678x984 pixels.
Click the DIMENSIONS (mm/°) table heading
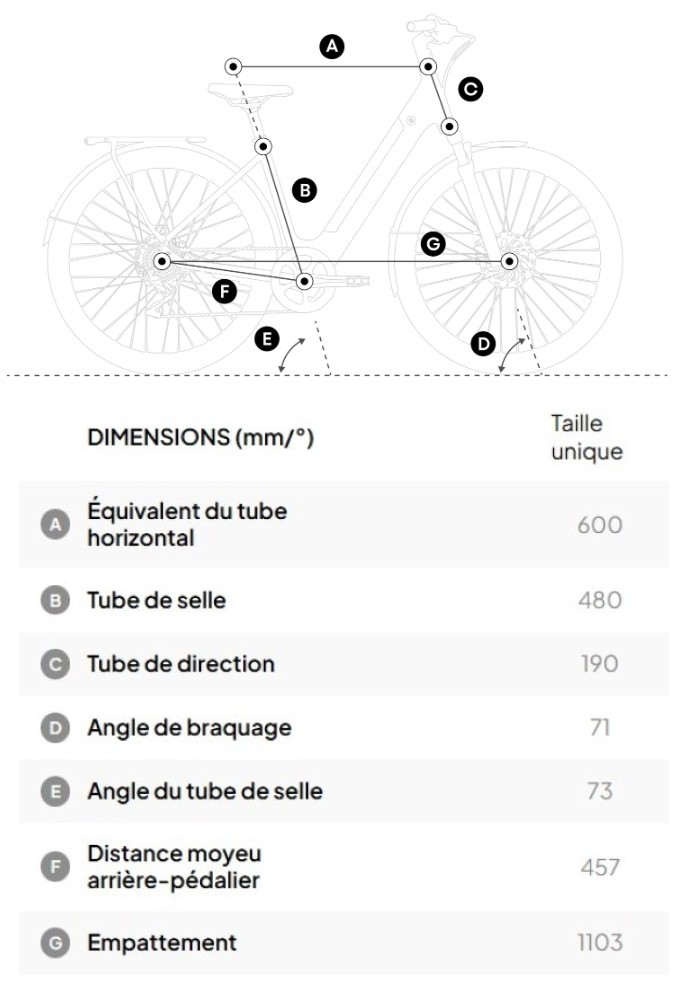click(x=201, y=438)
